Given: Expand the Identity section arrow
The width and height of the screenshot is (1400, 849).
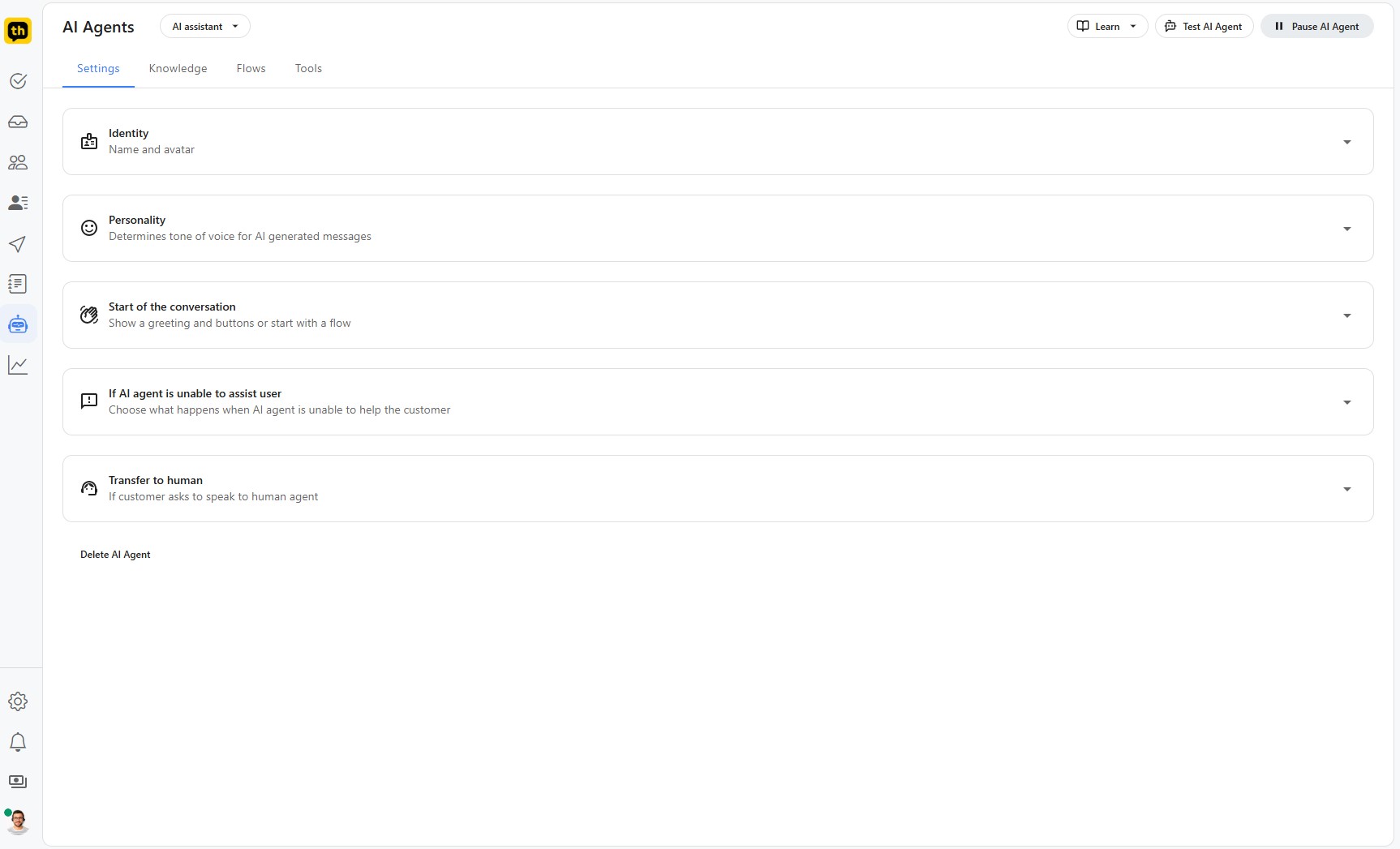Looking at the screenshot, I should (1347, 142).
